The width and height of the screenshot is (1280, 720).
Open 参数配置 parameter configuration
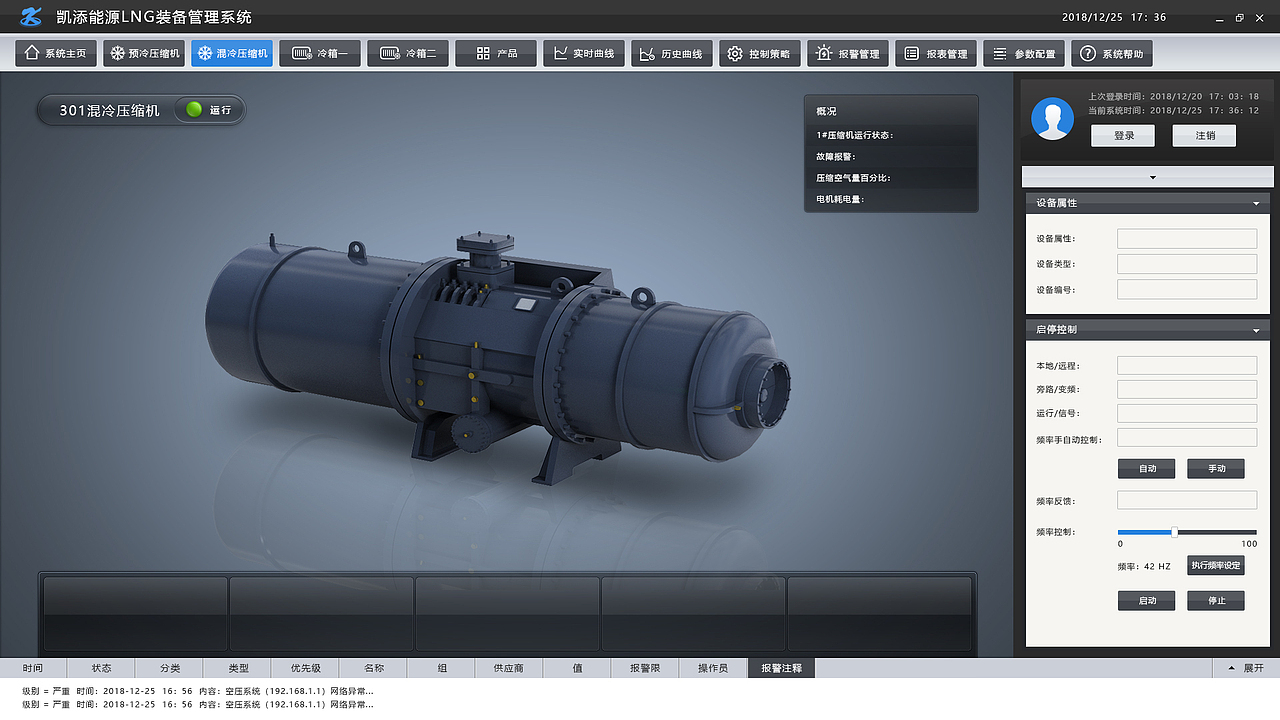1024,53
